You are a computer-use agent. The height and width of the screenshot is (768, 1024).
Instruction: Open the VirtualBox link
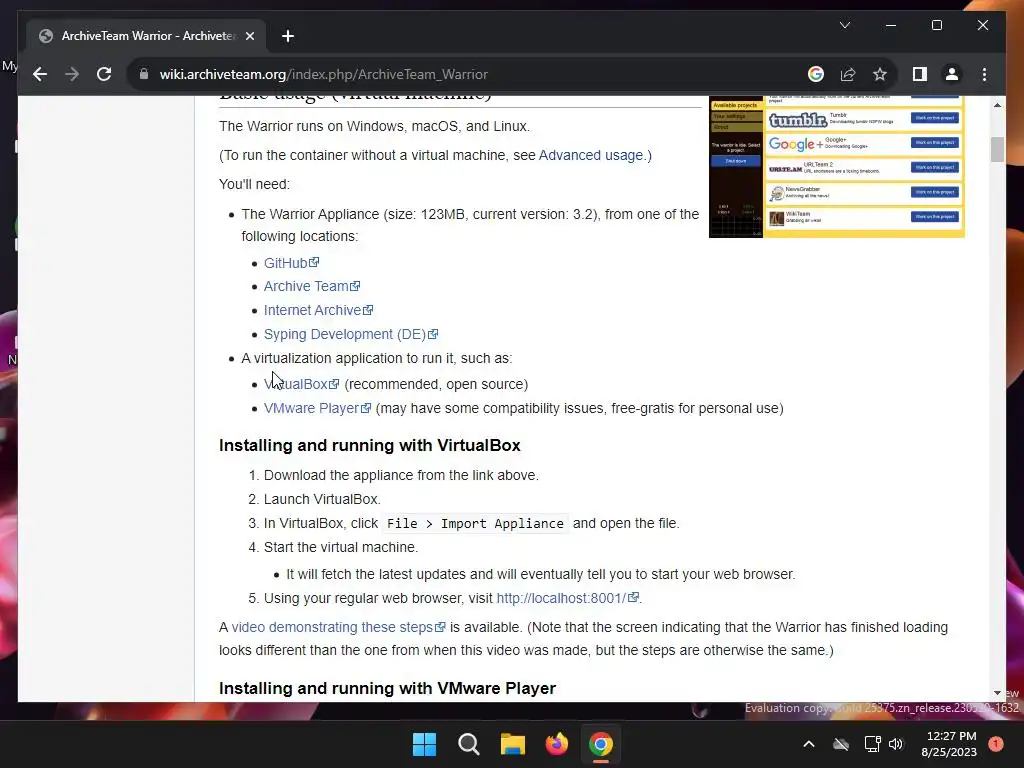coord(301,385)
